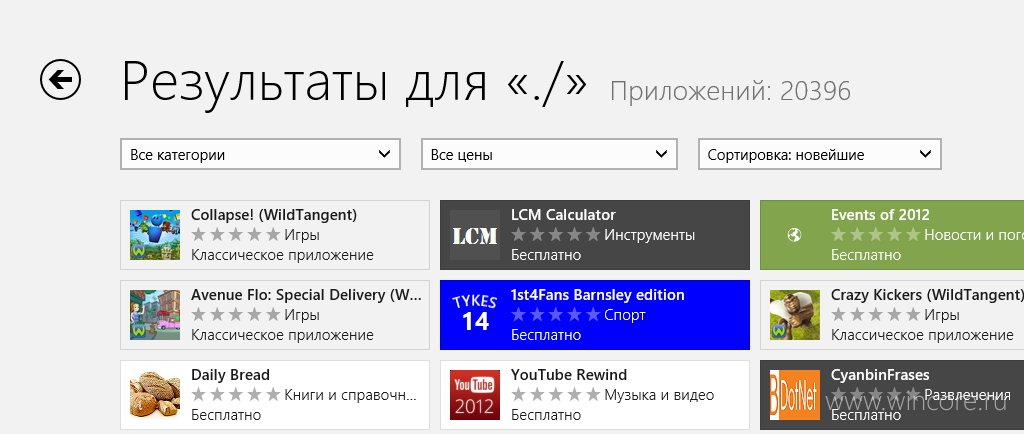Click "Приложений: 20396" results count
The width and height of the screenshot is (1024, 434).
pyautogui.click(x=730, y=91)
